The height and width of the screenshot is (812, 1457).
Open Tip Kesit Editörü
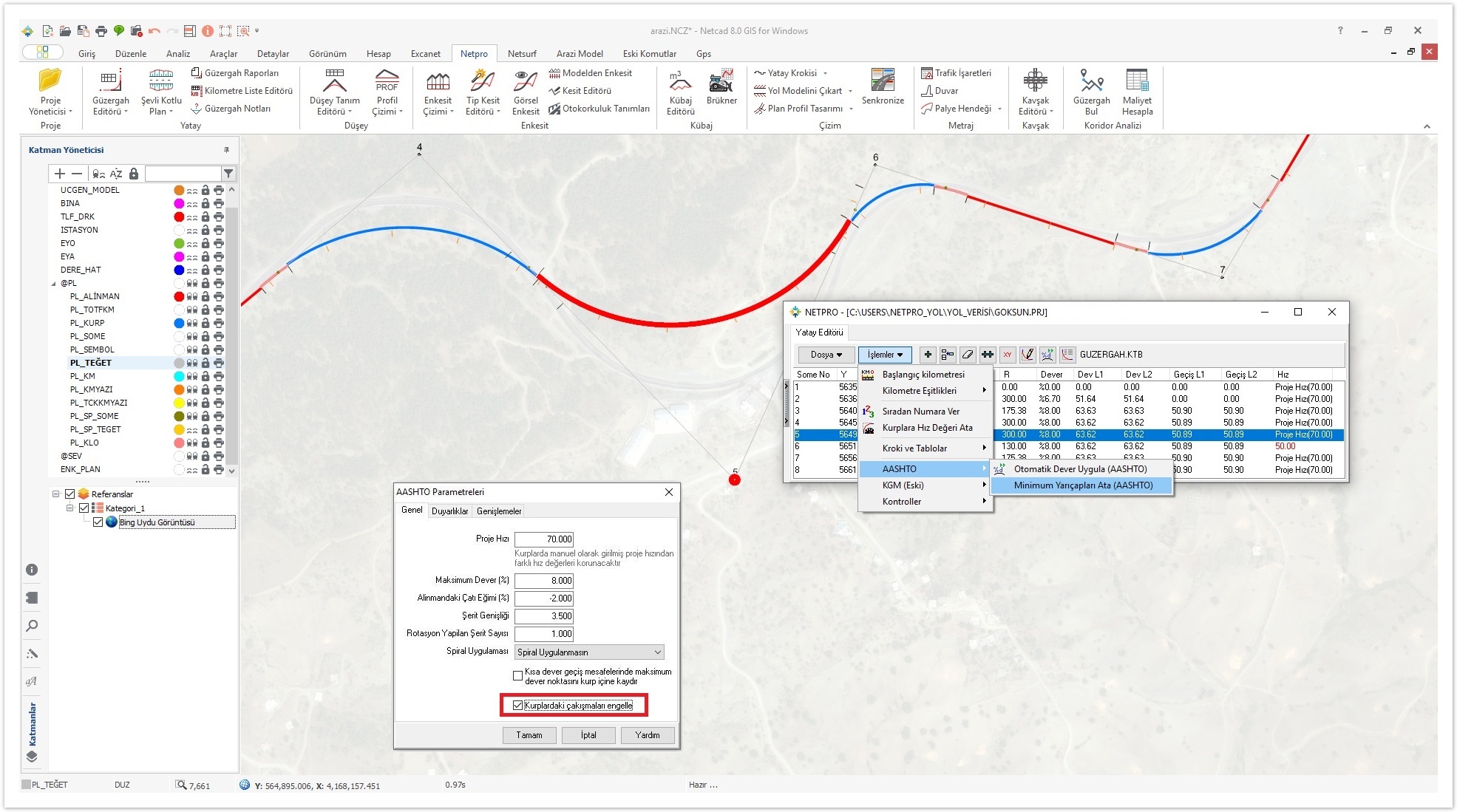click(x=483, y=92)
